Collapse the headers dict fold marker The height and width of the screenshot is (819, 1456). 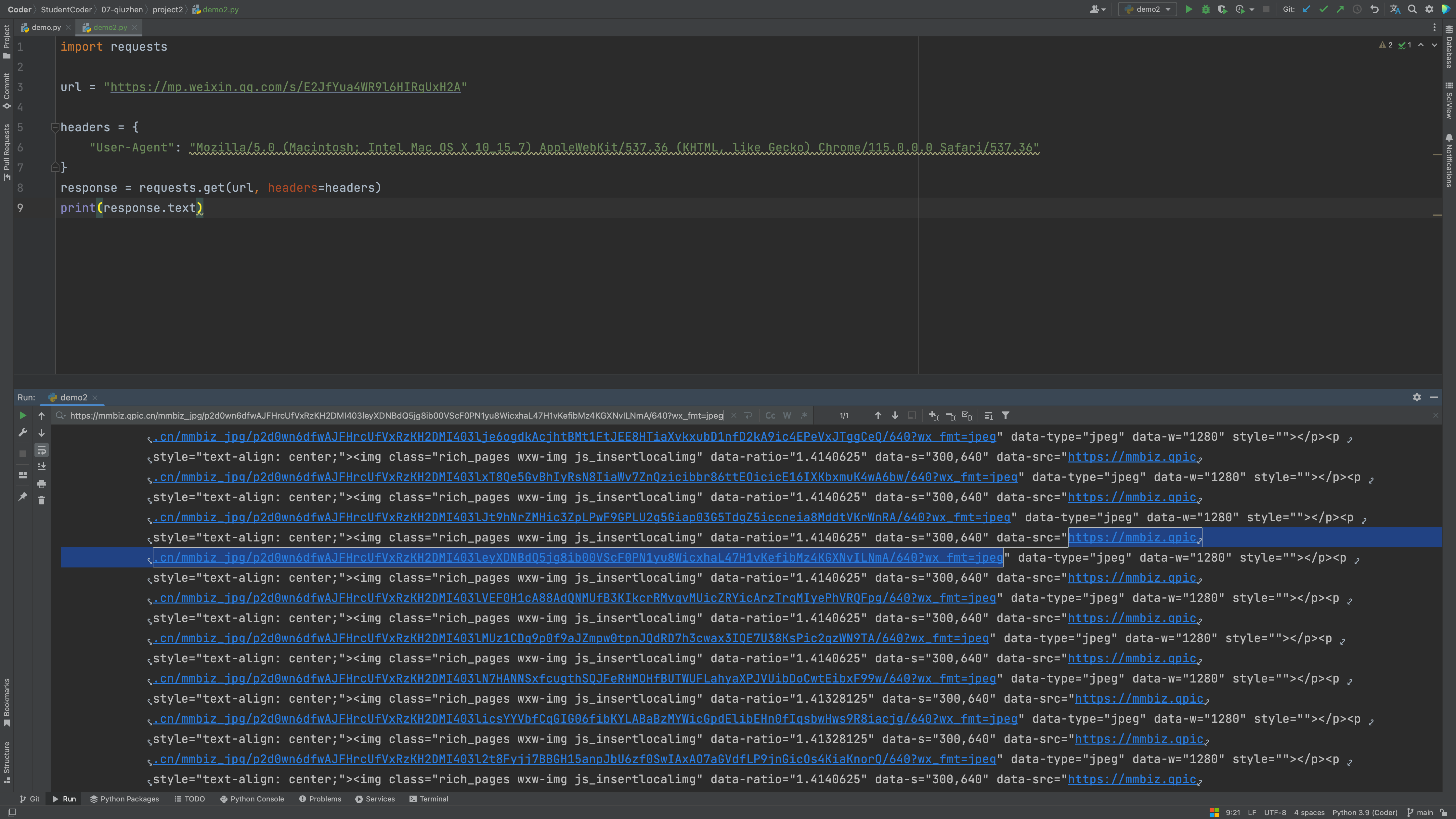(55, 127)
